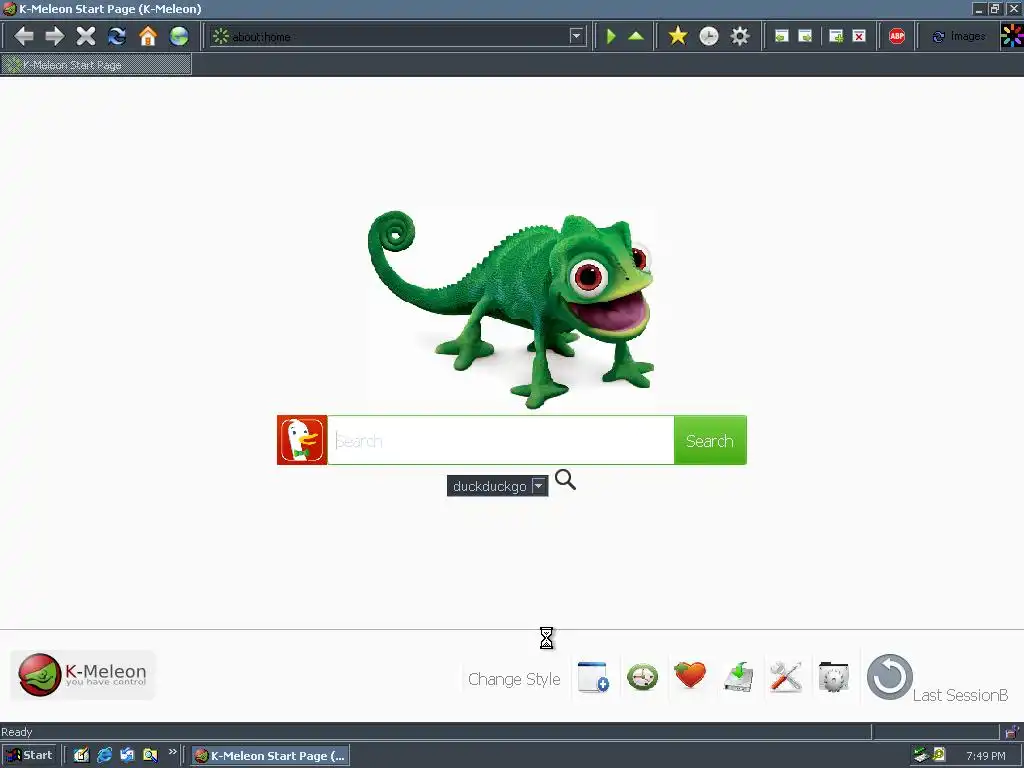Viewport: 1024px width, 768px height.
Task: Close current tab via red X window icon
Action: point(859,37)
